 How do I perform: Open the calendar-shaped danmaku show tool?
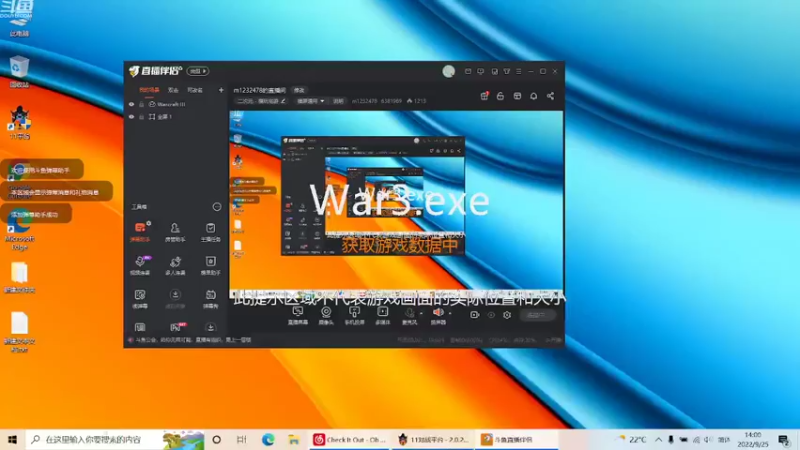[210, 298]
